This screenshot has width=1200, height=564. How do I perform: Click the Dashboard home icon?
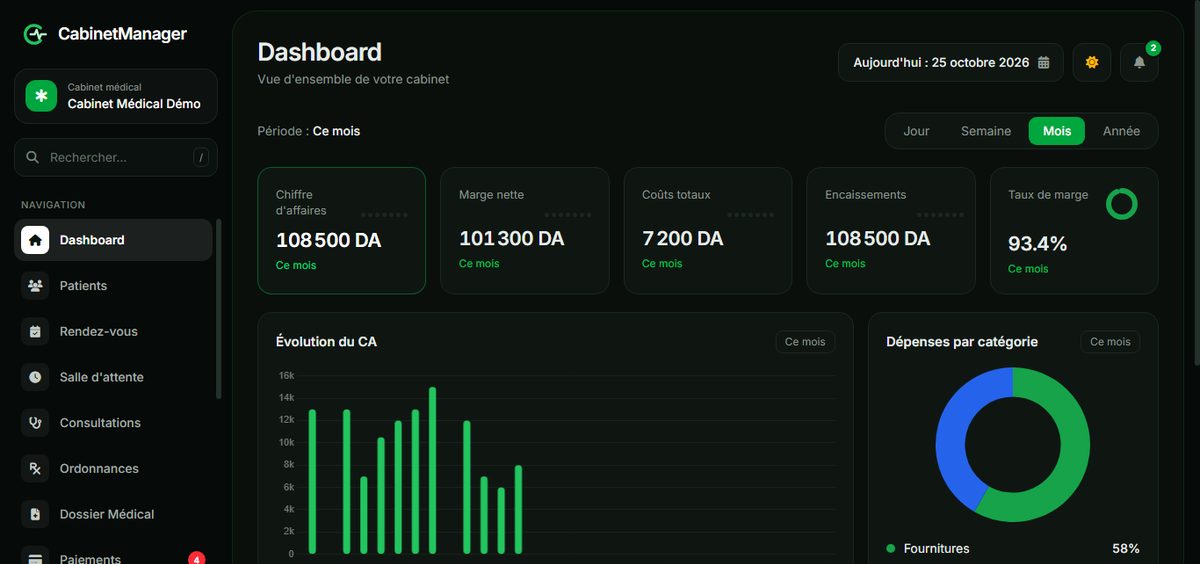tap(35, 240)
